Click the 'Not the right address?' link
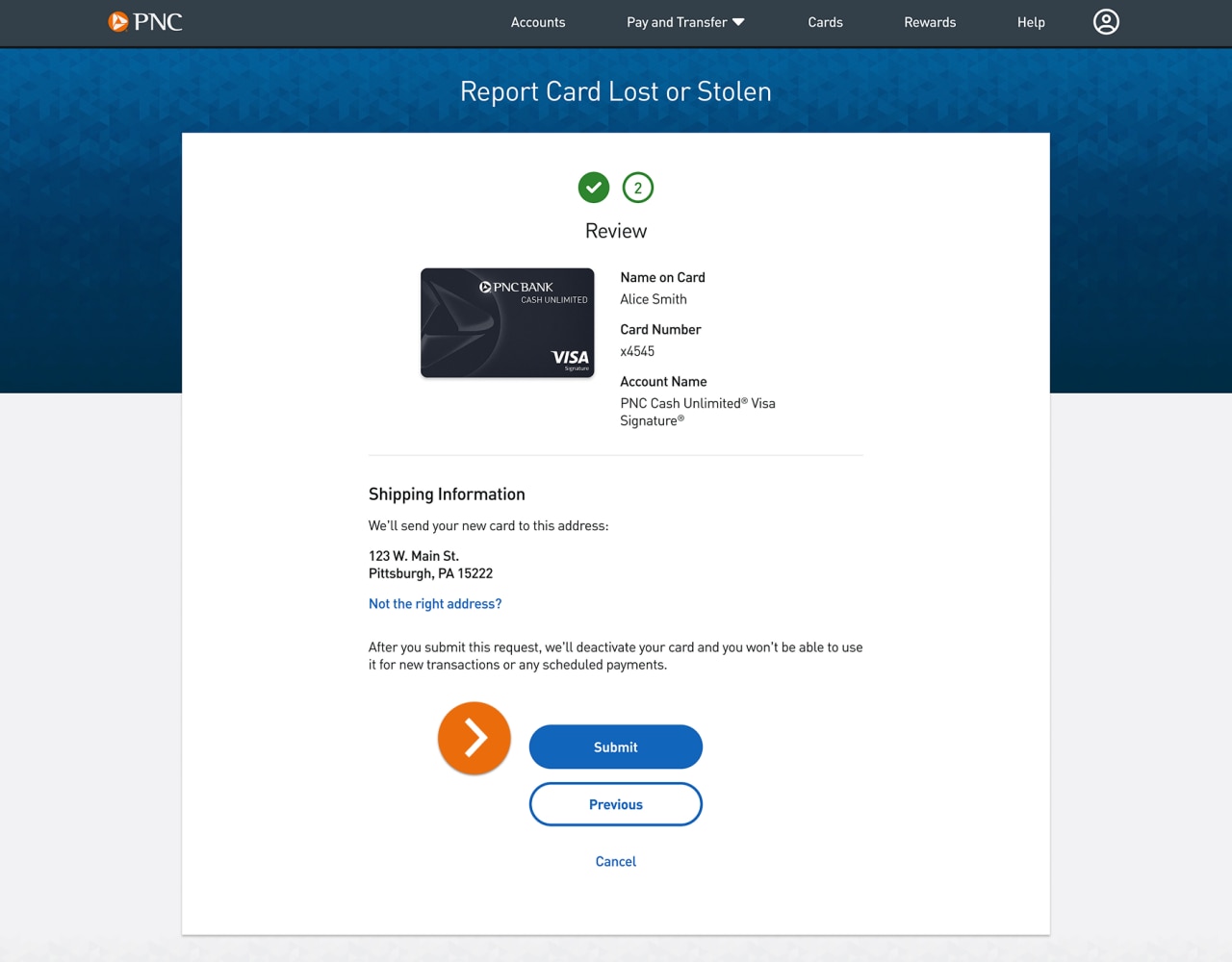The width and height of the screenshot is (1232, 962). coord(435,604)
